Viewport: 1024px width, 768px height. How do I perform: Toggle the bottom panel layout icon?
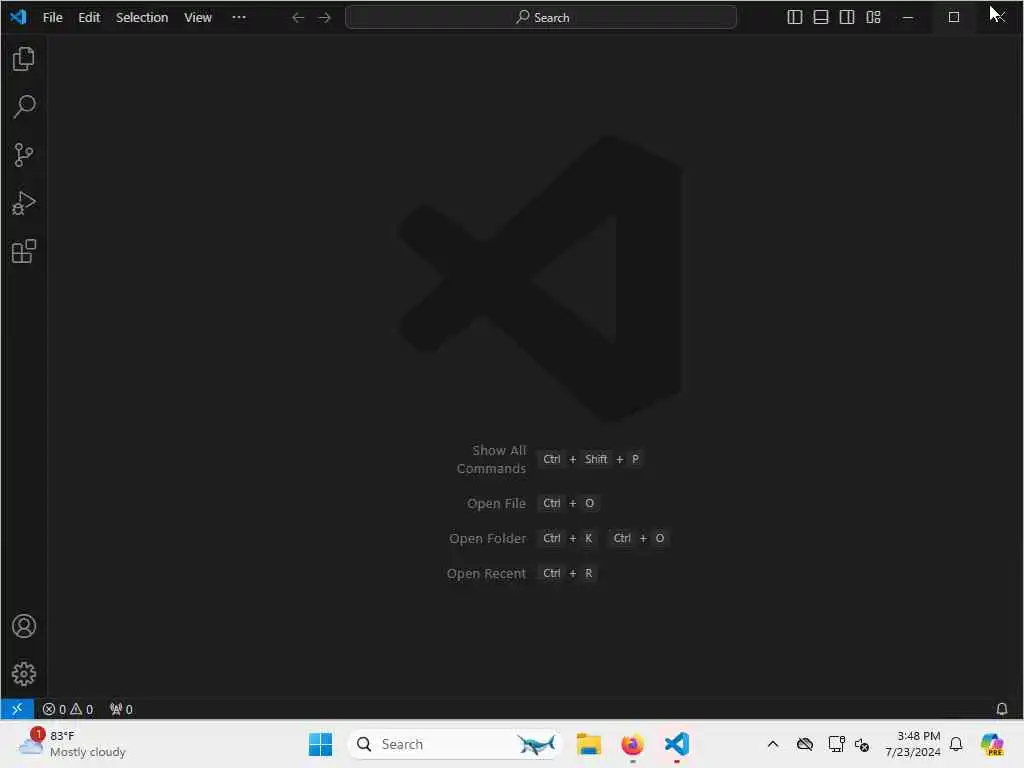821,18
